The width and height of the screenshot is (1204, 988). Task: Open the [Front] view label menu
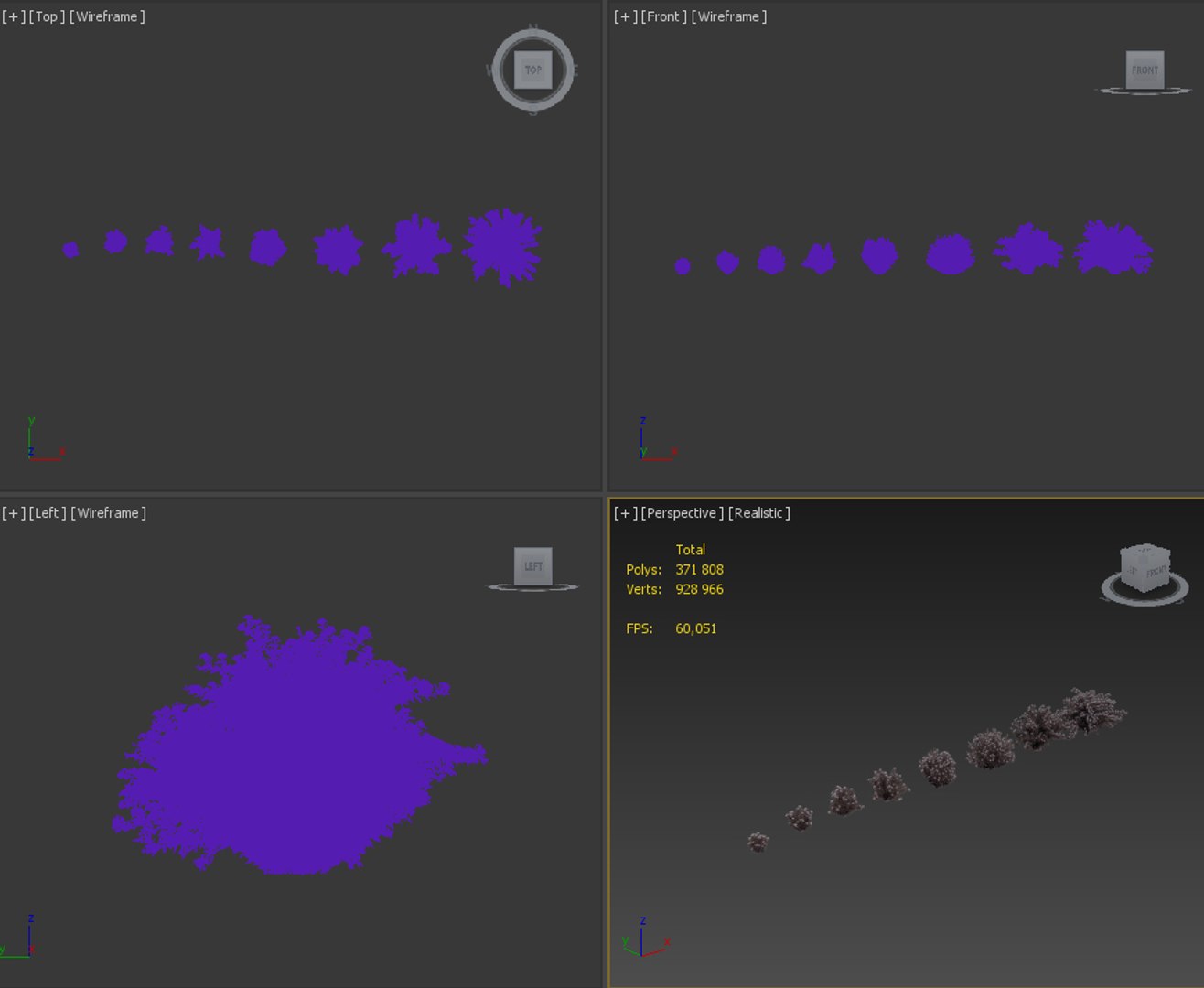point(664,16)
